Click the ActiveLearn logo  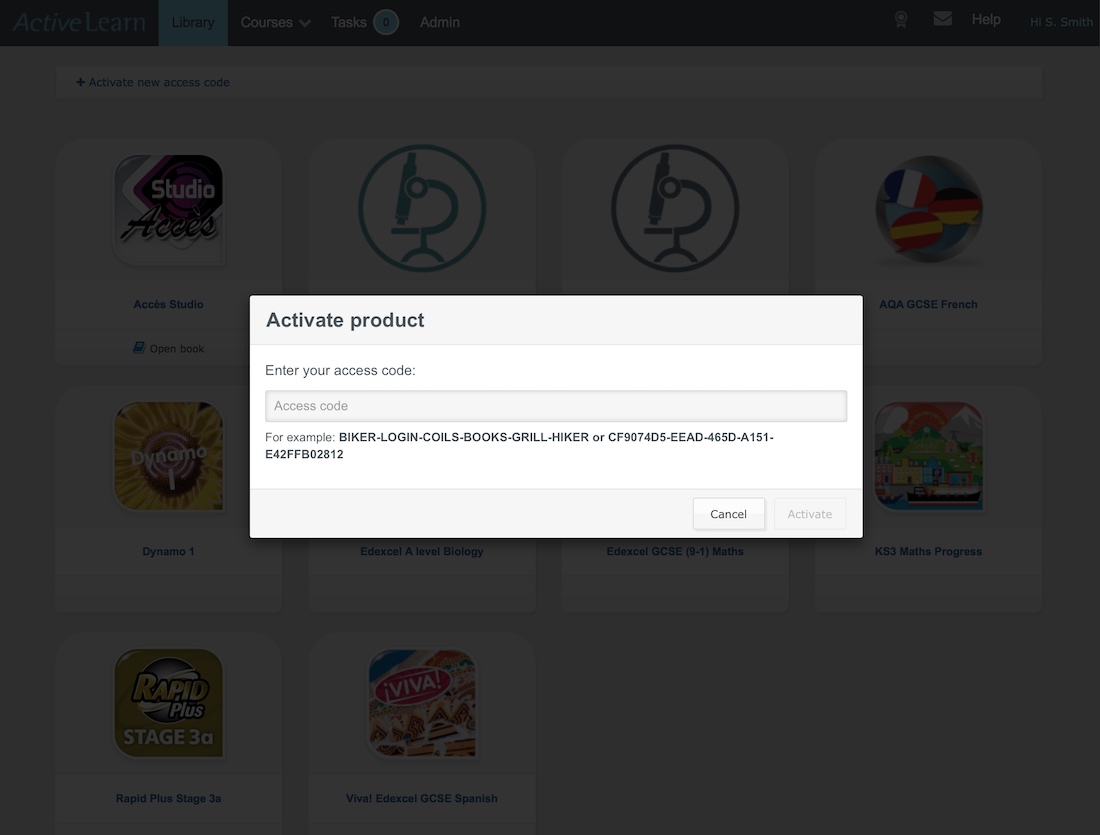(x=79, y=22)
